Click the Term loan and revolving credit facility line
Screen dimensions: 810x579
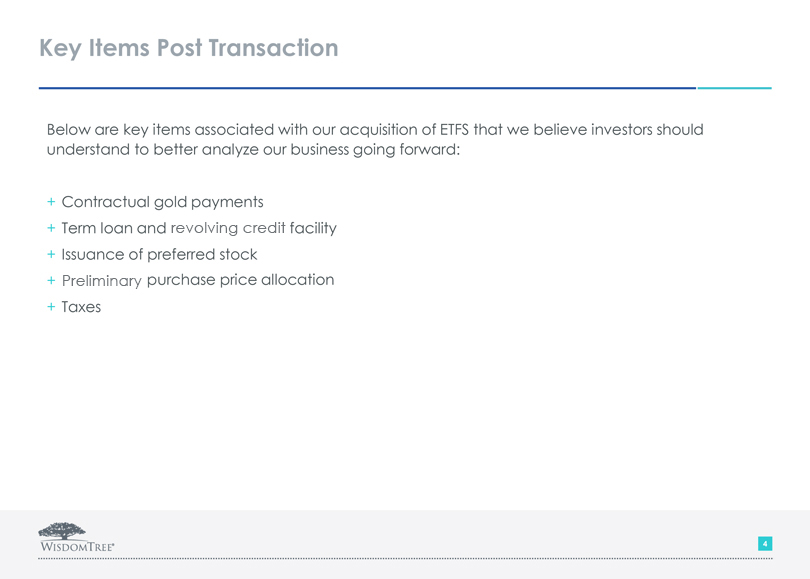[x=199, y=228]
